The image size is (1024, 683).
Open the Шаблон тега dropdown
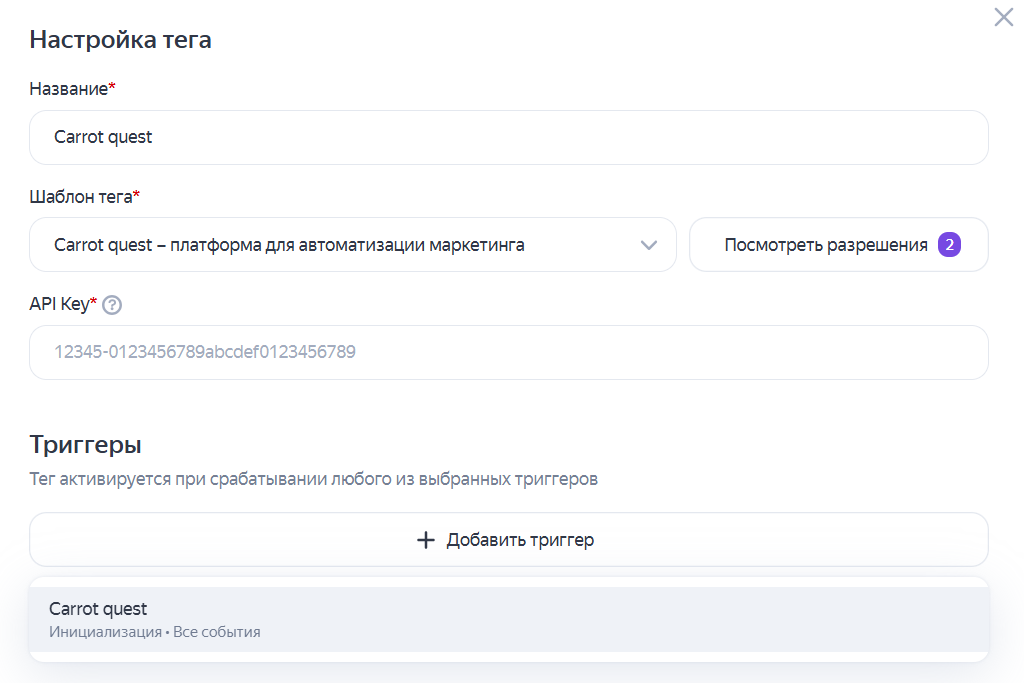point(353,245)
